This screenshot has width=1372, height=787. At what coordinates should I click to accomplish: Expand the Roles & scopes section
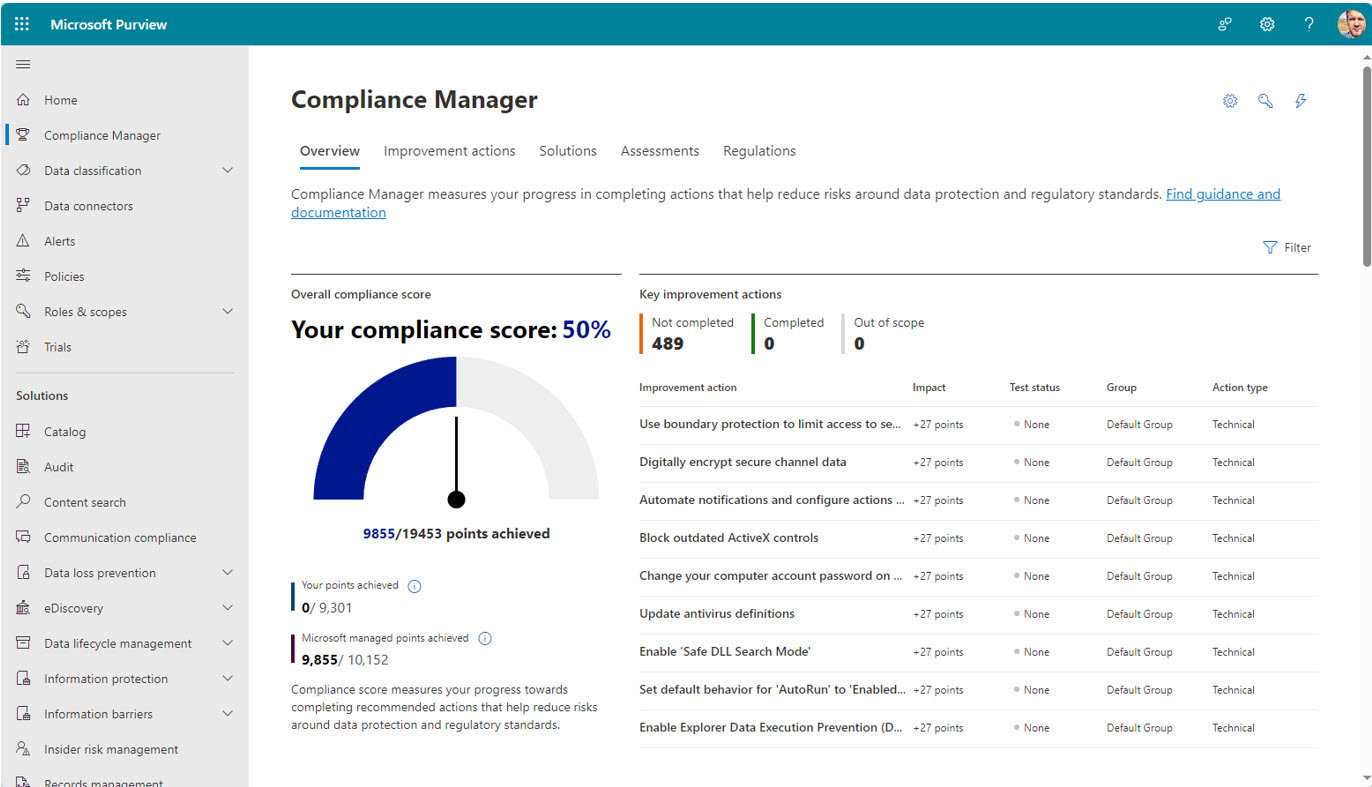227,312
